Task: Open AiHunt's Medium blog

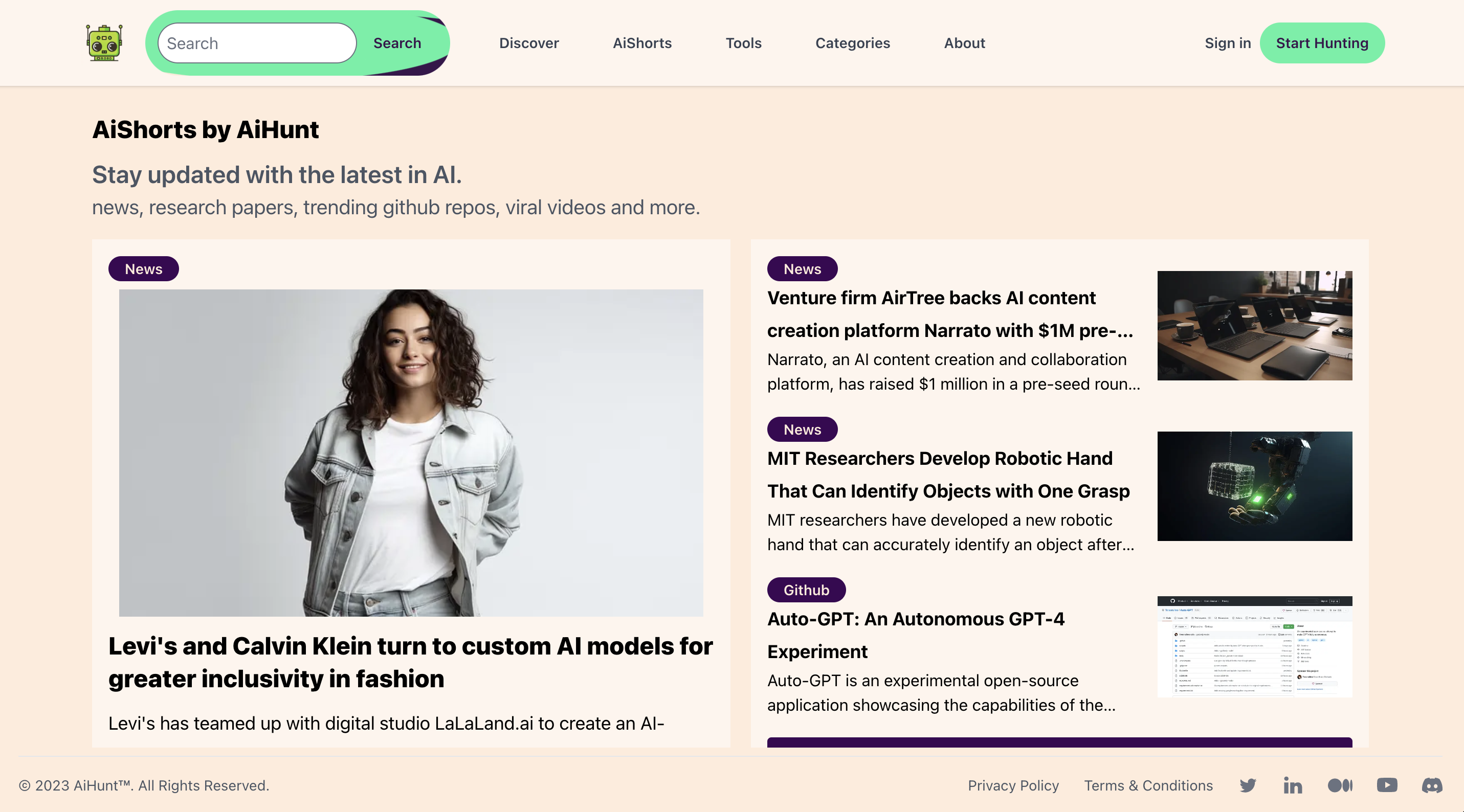Action: point(1340,786)
